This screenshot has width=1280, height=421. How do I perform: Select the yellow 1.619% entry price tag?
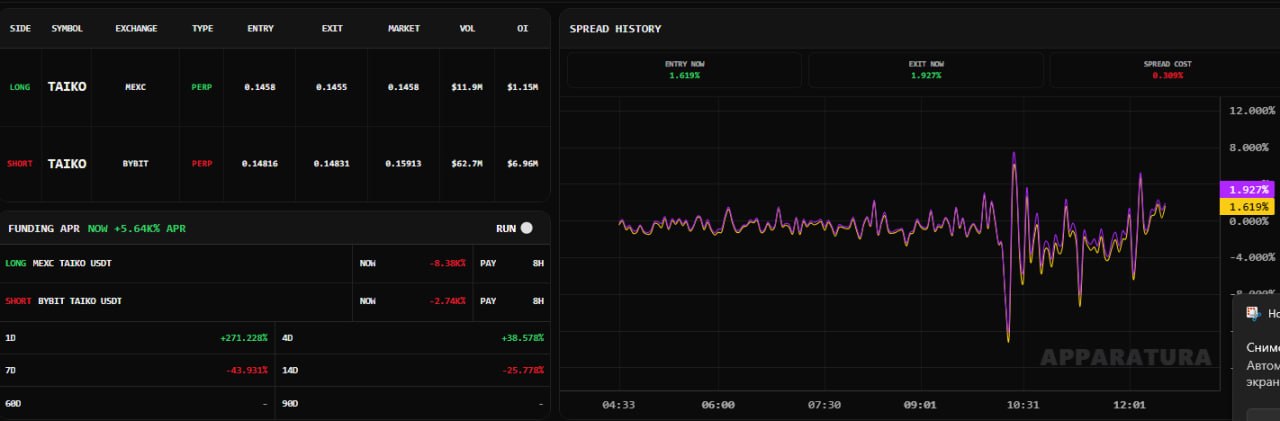pos(1246,206)
